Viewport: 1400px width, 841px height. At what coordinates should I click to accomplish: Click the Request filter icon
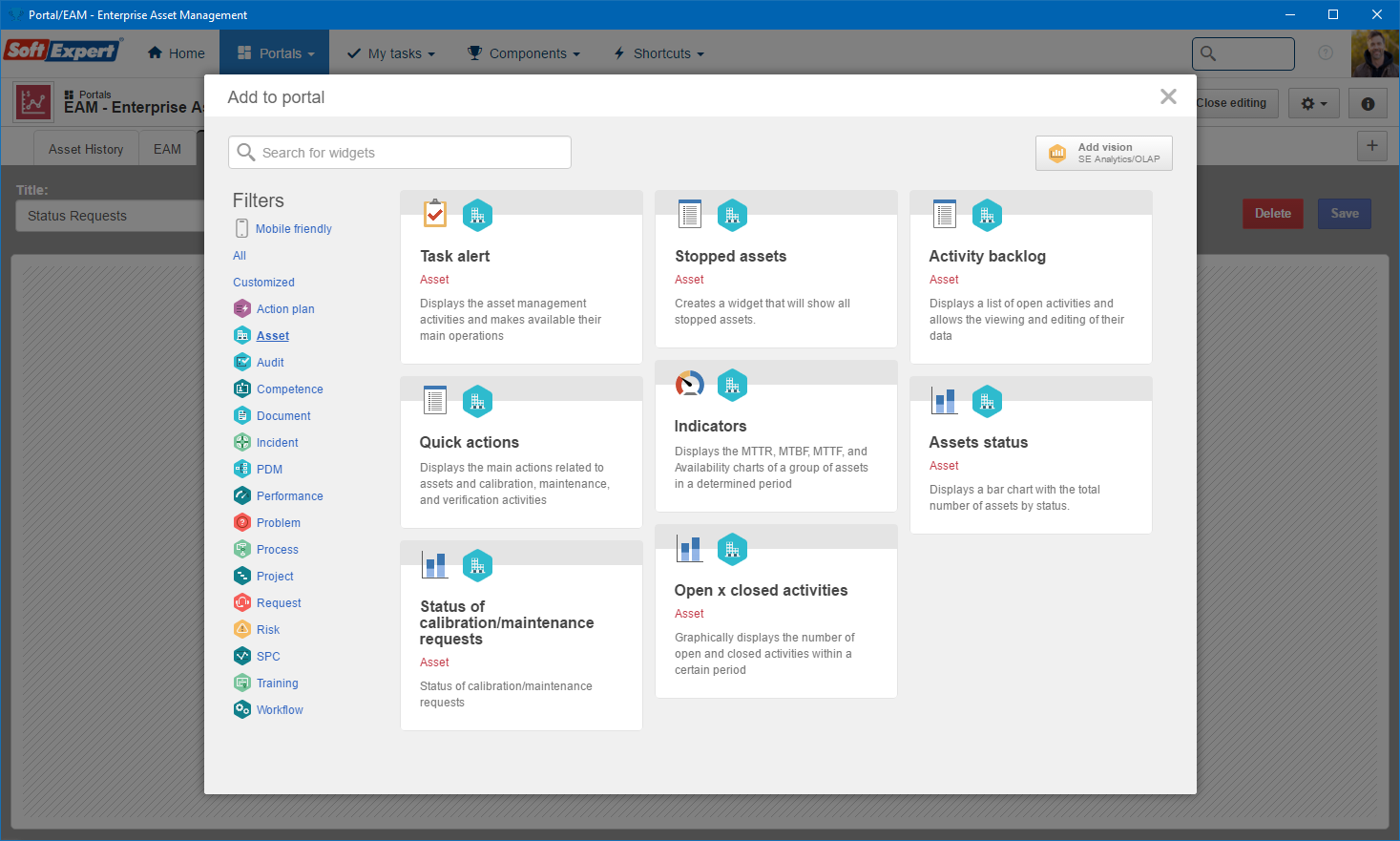(242, 602)
